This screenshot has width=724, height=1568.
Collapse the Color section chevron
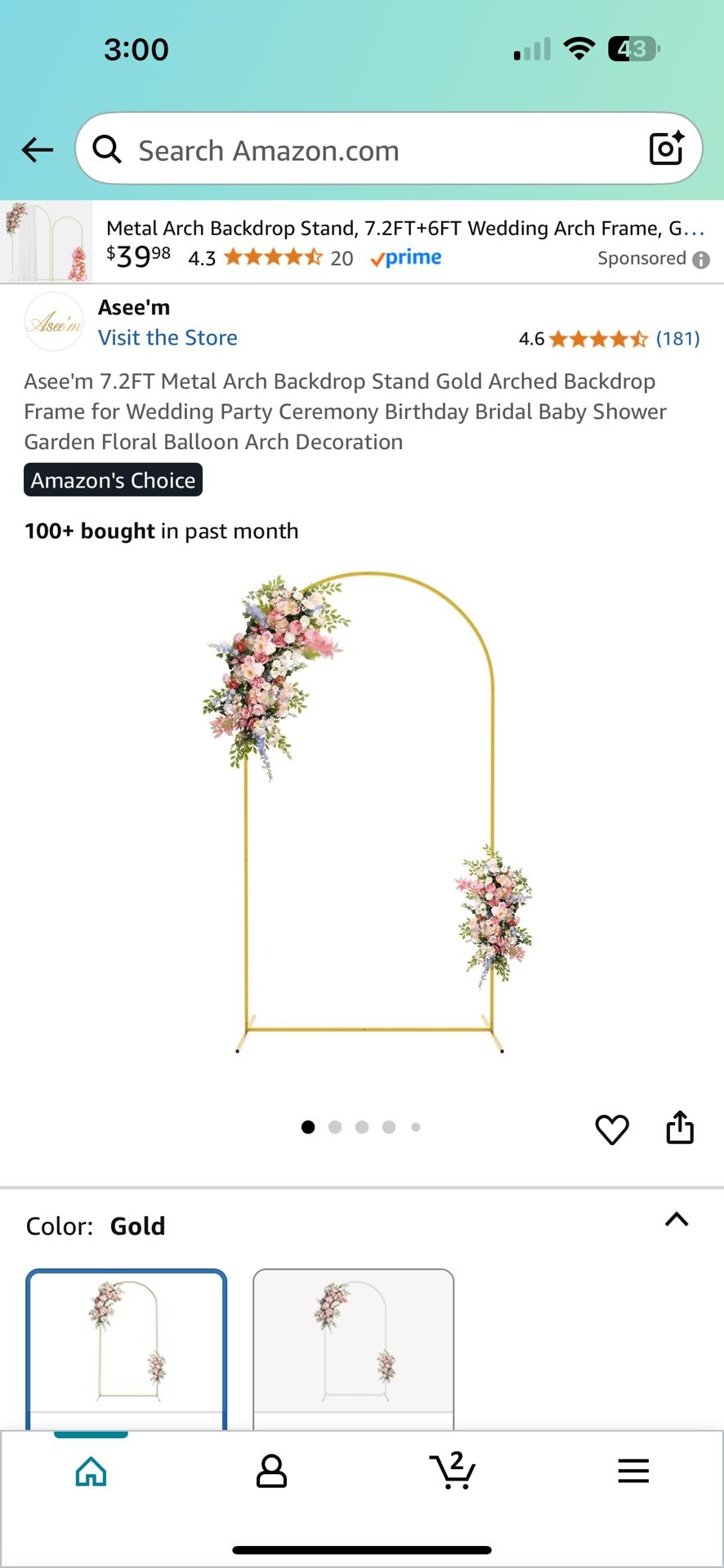[677, 1219]
